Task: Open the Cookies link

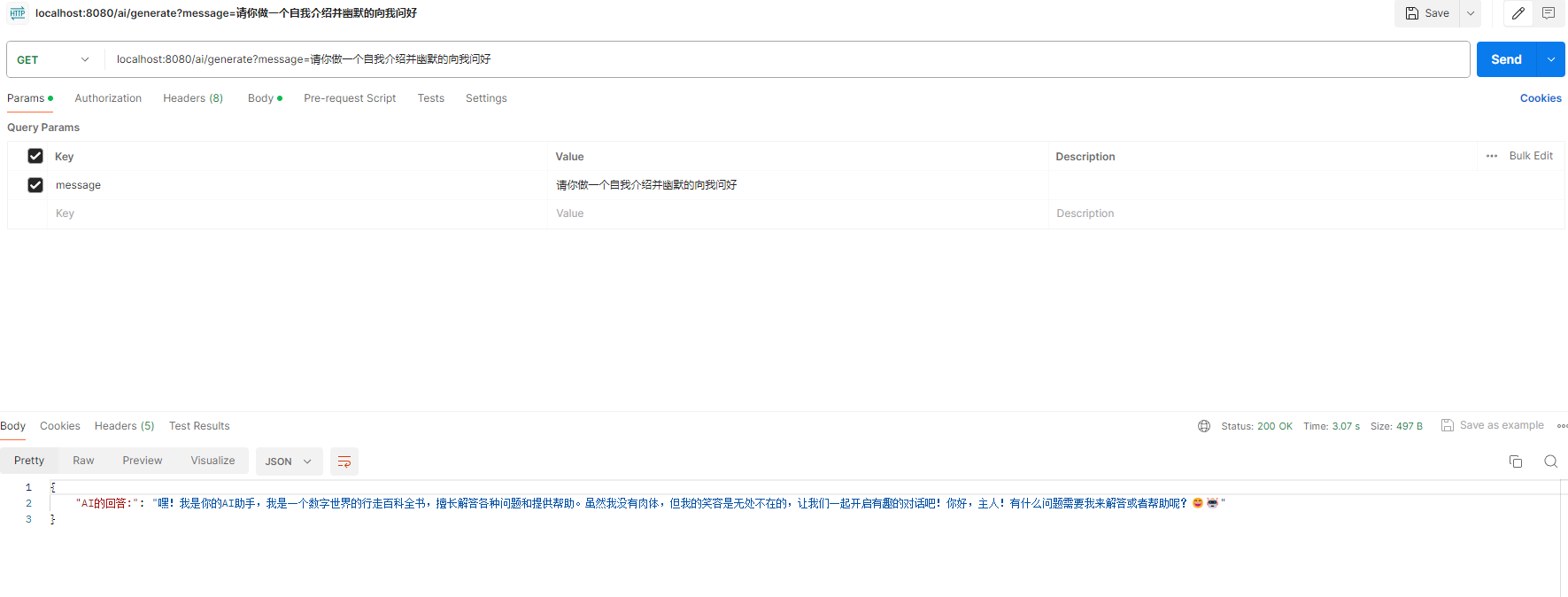Action: [x=1540, y=98]
